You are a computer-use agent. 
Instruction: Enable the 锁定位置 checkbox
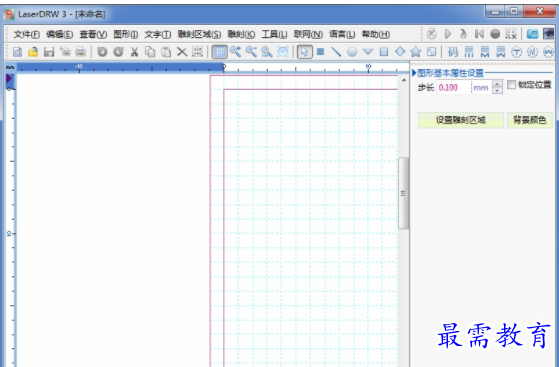[512, 85]
